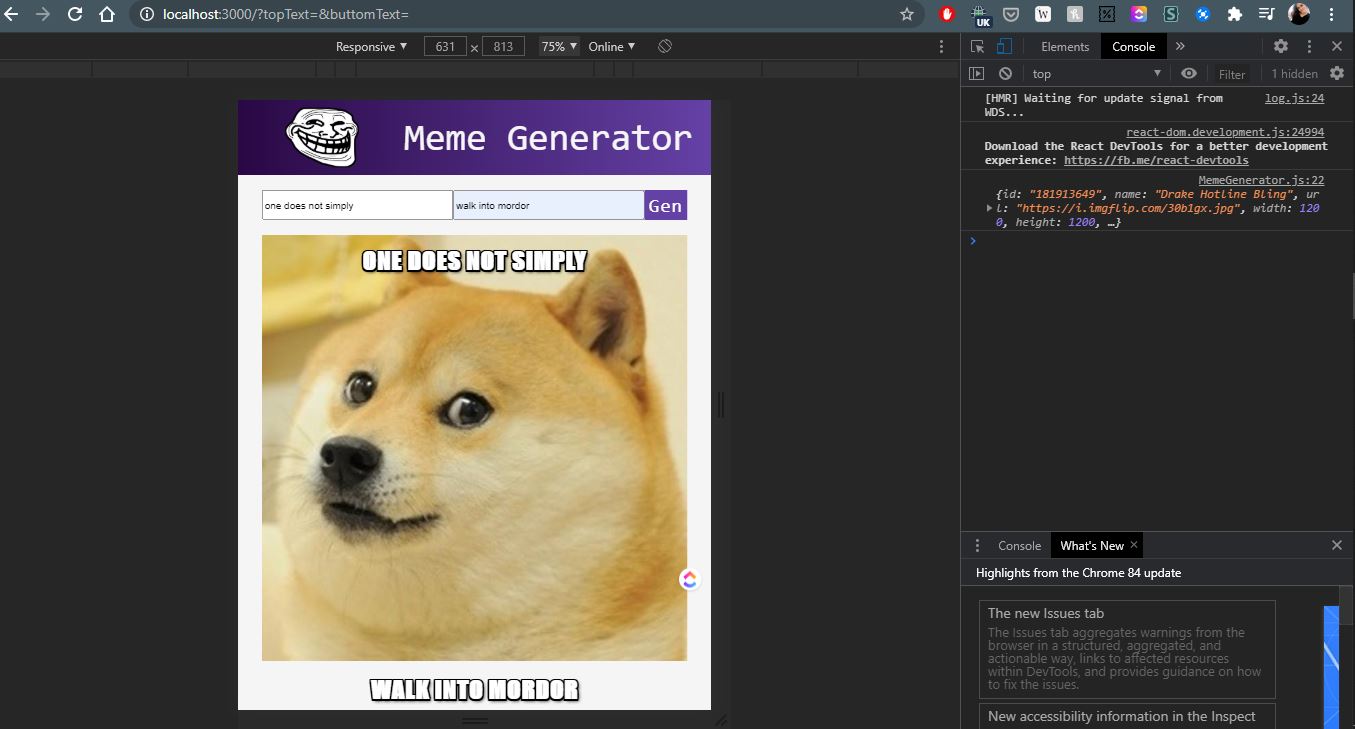The height and width of the screenshot is (729, 1355).
Task: Close the DevTools panel
Action: coord(1337,46)
